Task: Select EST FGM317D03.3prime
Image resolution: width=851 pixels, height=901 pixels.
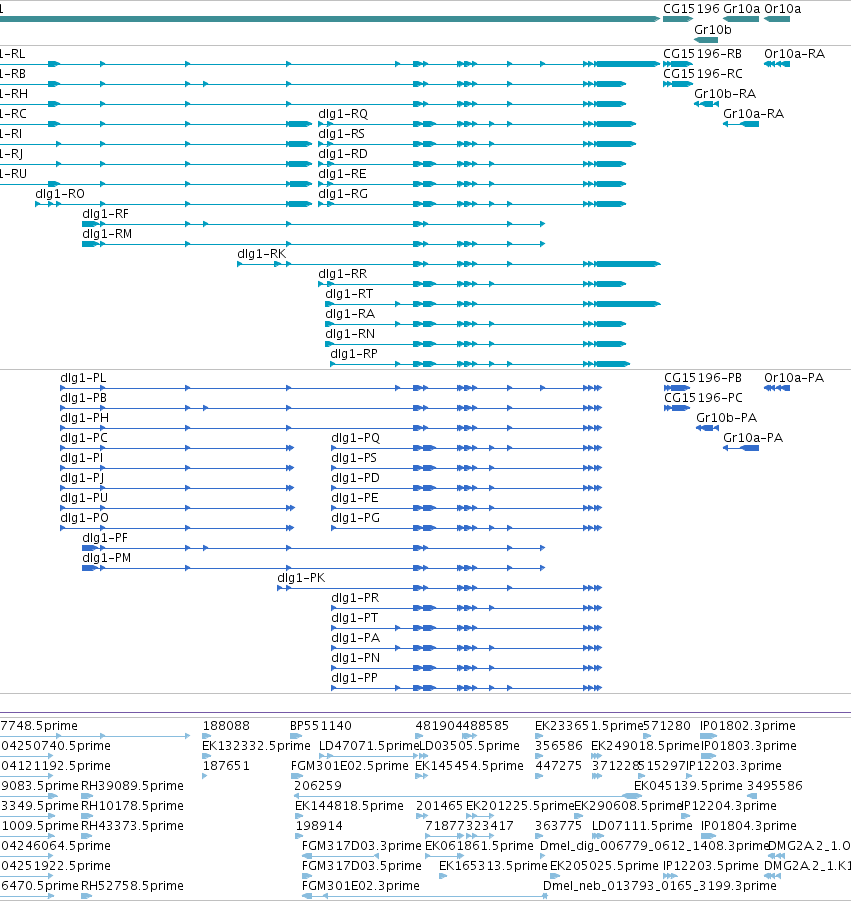Action: 361,845
